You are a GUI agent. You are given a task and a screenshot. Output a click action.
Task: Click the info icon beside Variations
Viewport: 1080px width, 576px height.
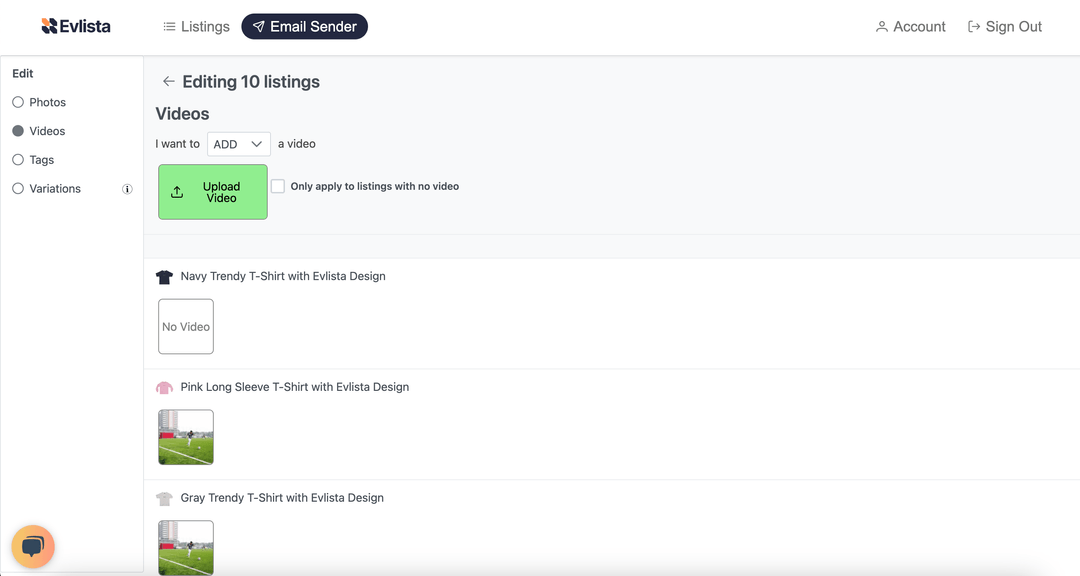click(x=127, y=188)
